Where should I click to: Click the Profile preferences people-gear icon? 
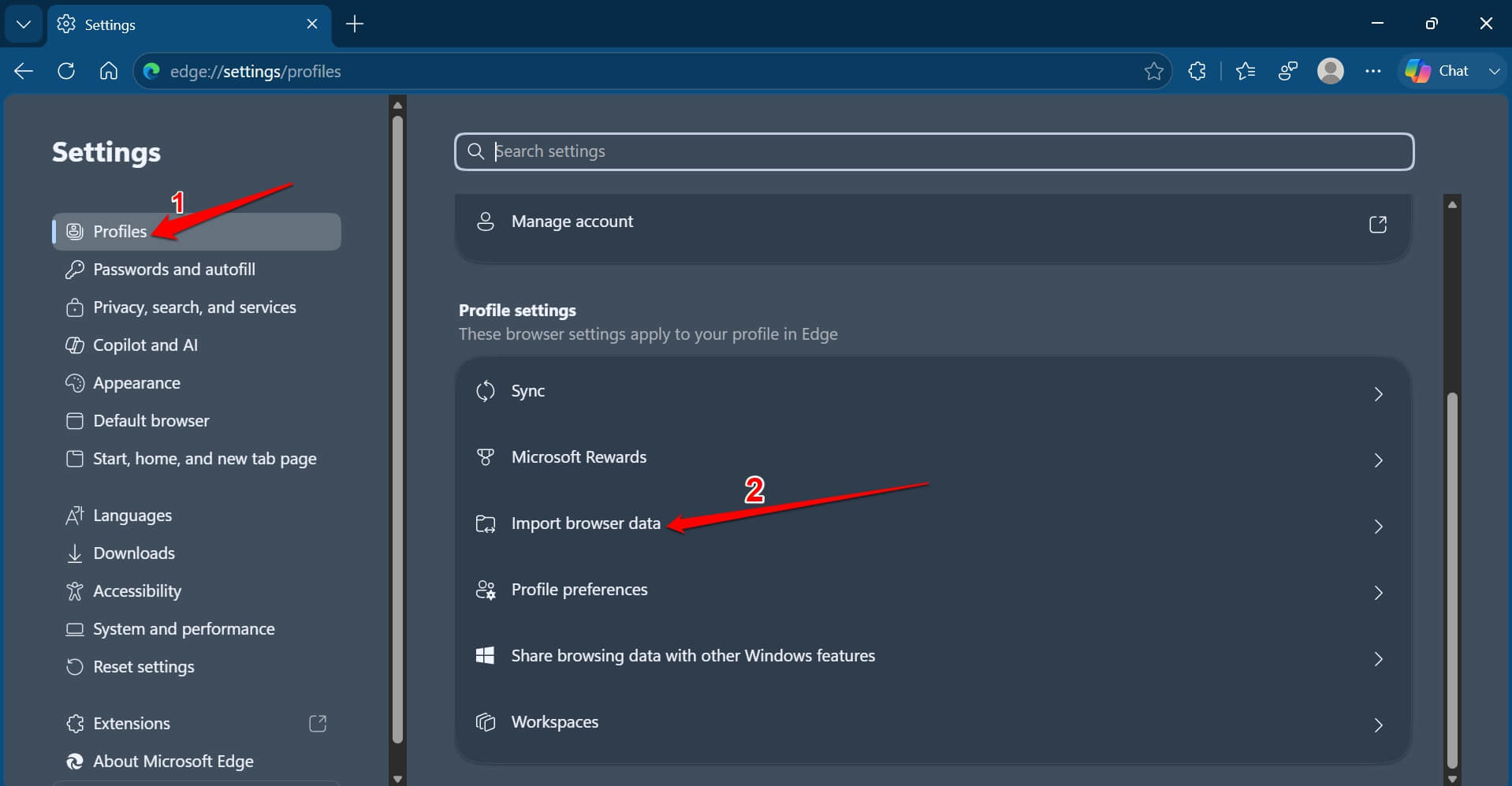[x=486, y=590]
